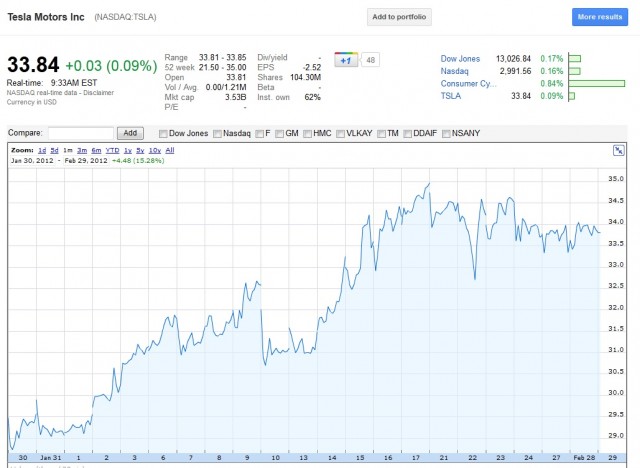Image resolution: width=640 pixels, height=468 pixels.
Task: Select the 1m zoom range
Action: coord(68,150)
